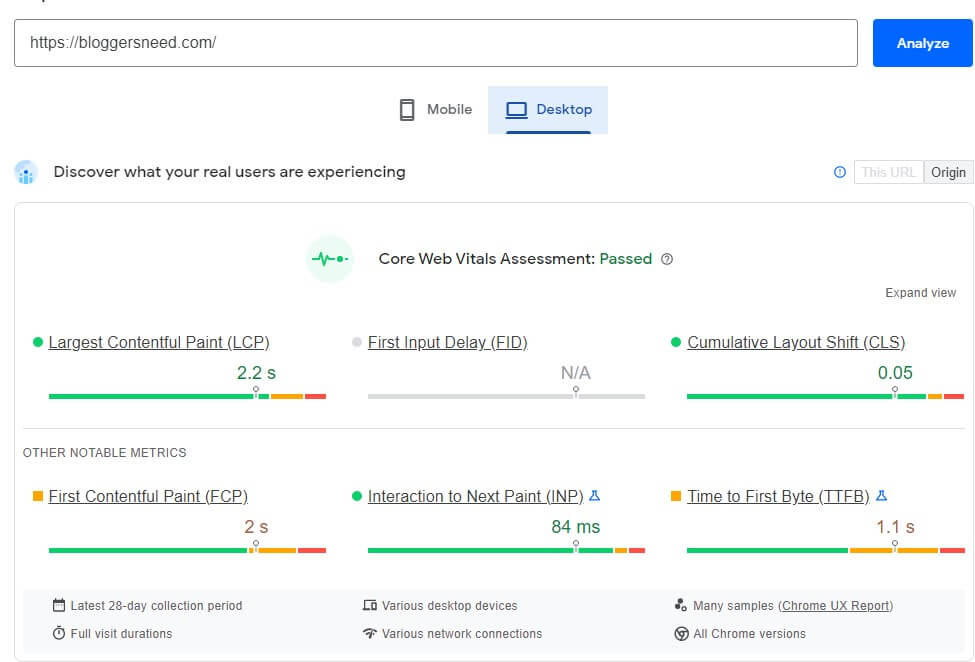Click the stopwatch icon by Full visit durations
This screenshot has height=662, width=975.
pyautogui.click(x=59, y=633)
